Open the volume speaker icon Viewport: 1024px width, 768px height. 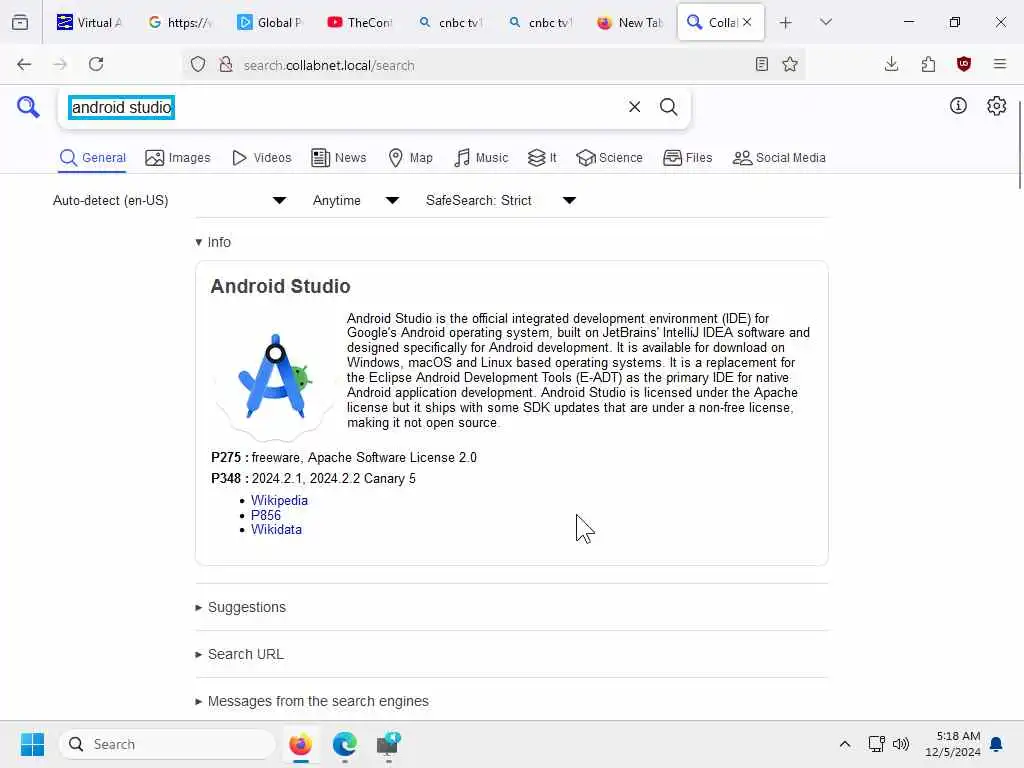click(x=901, y=744)
